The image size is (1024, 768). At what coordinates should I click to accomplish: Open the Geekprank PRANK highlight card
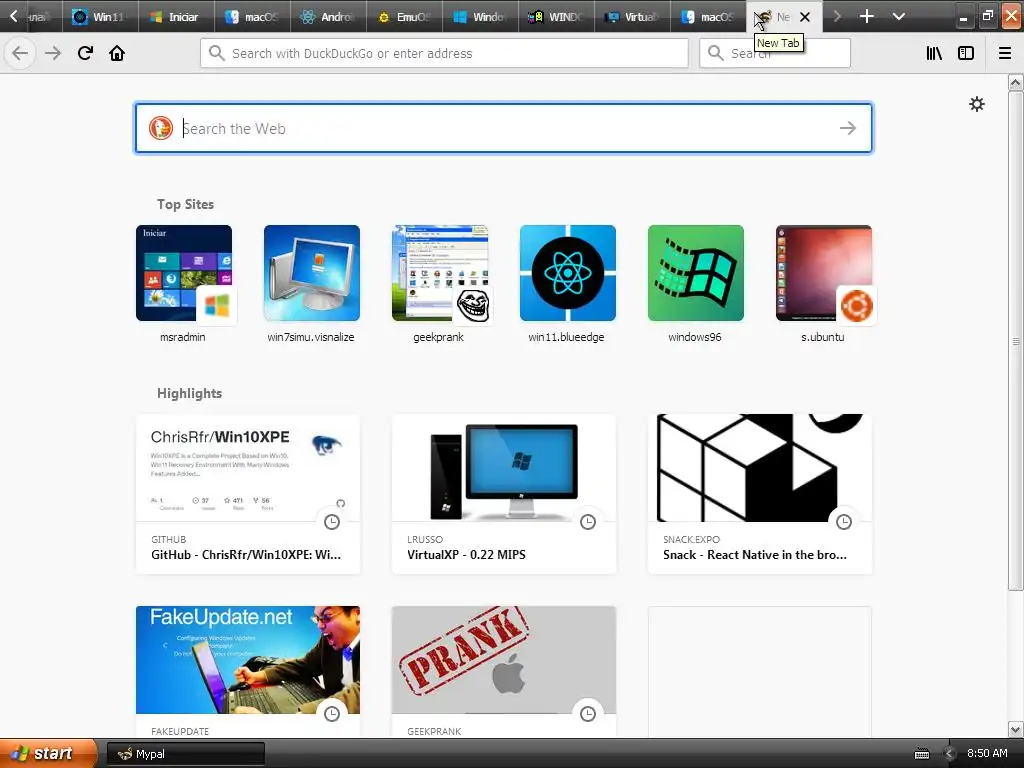[504, 671]
